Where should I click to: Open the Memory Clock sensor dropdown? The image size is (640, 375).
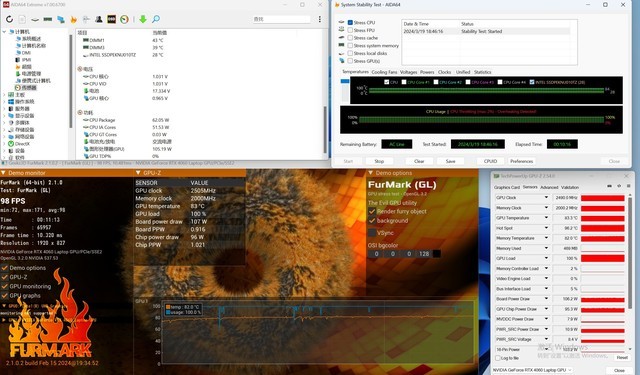(x=546, y=208)
